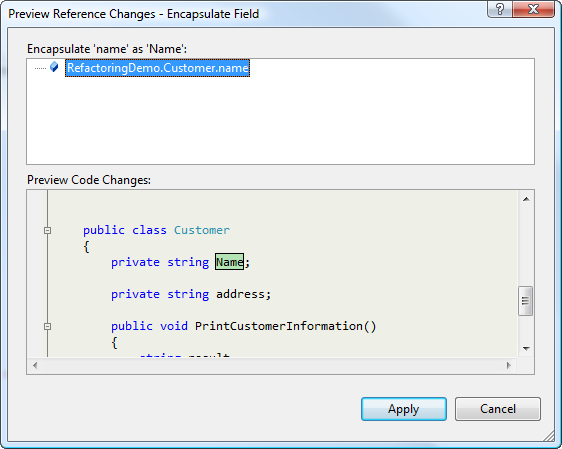The height and width of the screenshot is (449, 562).
Task: Click the horizontal scrollbar track in code preview
Action: [272, 366]
